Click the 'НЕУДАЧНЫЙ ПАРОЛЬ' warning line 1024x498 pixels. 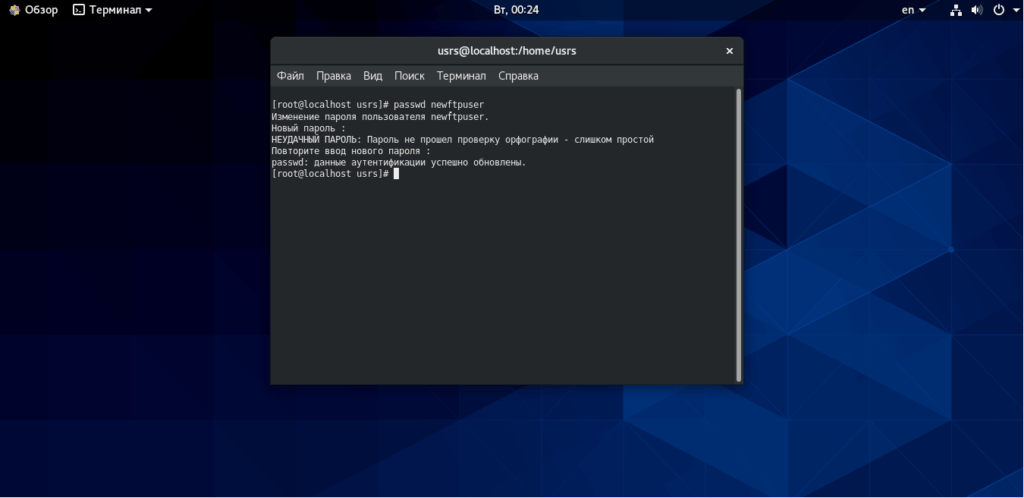click(x=462, y=140)
